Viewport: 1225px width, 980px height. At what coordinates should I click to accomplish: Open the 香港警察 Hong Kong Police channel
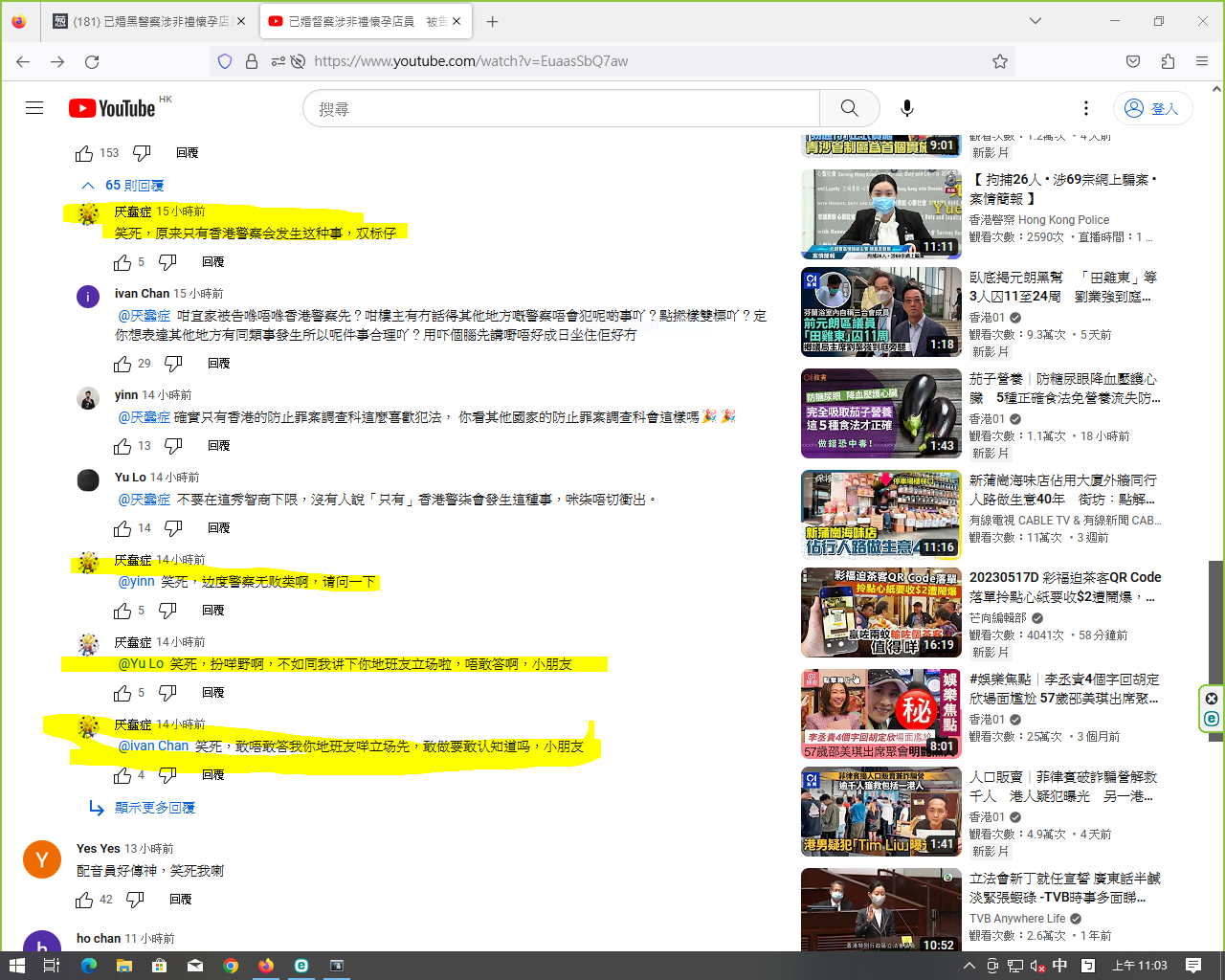[1039, 220]
